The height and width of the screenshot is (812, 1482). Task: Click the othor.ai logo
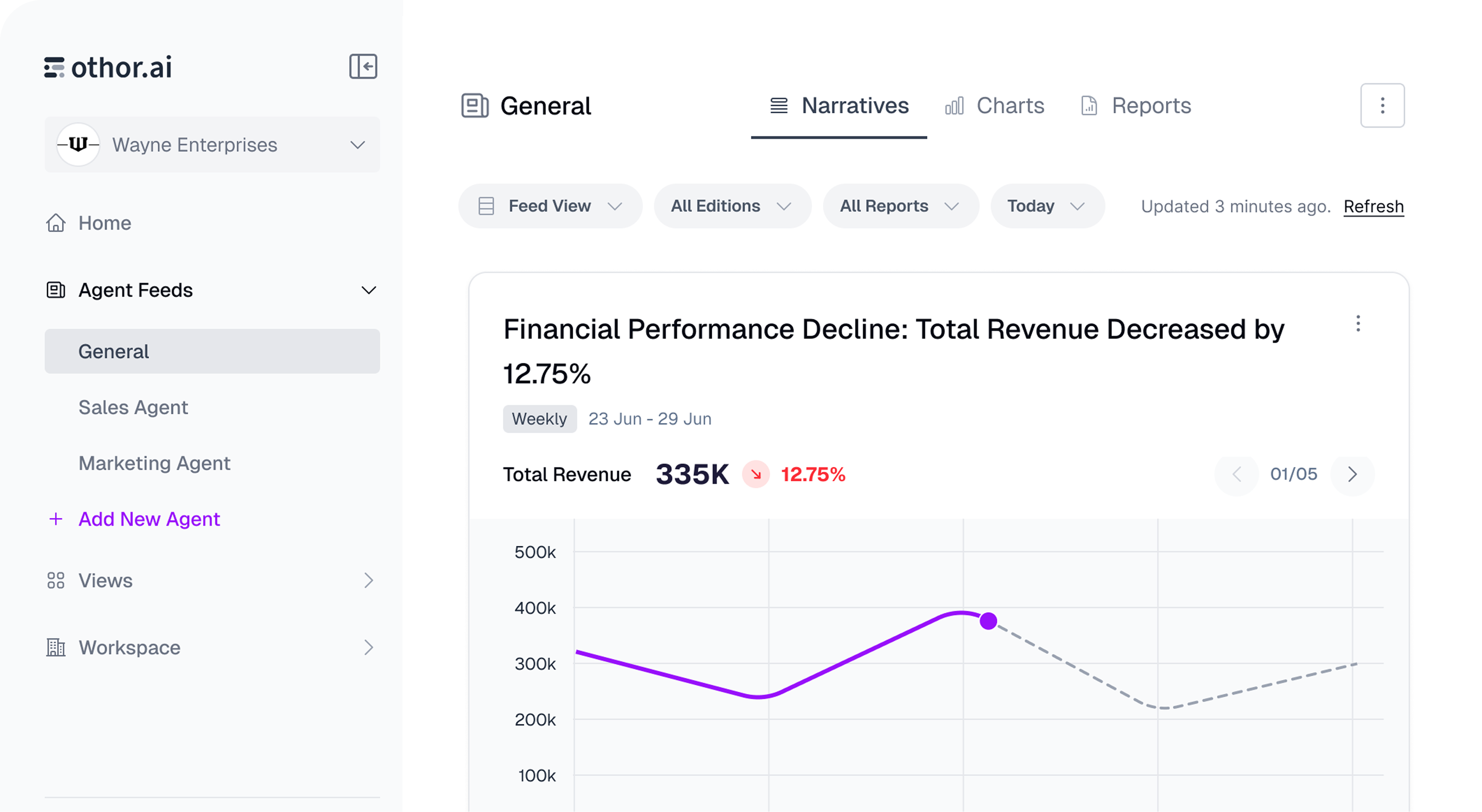click(x=108, y=67)
